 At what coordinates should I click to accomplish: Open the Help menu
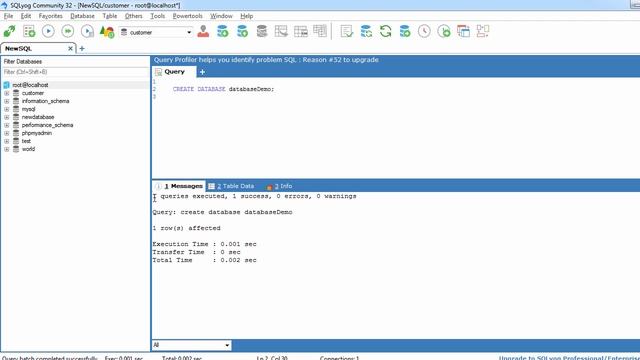tap(247, 16)
